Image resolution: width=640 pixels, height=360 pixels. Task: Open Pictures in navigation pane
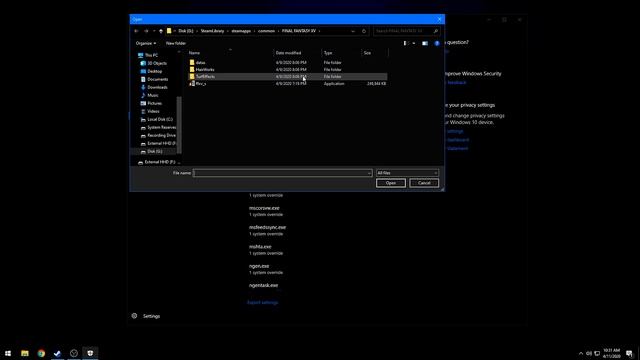click(155, 103)
